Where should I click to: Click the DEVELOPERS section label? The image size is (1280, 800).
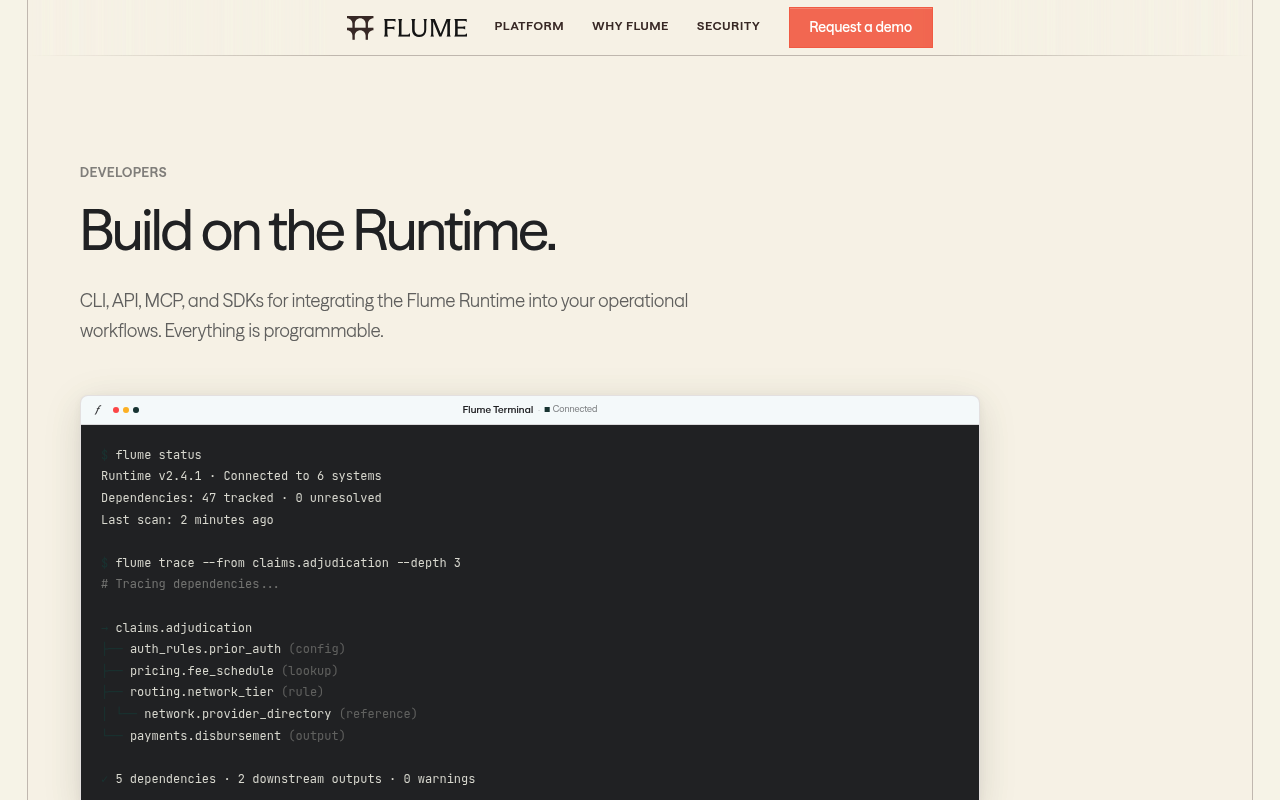click(x=123, y=172)
